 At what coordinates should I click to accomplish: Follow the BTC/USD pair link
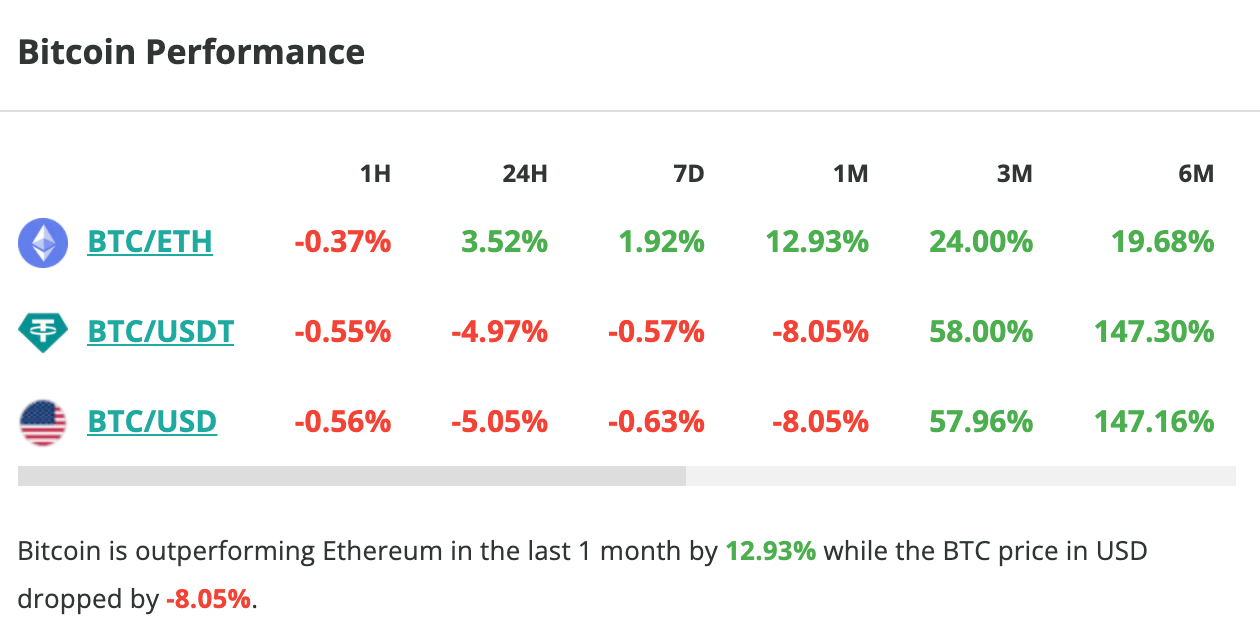152,422
